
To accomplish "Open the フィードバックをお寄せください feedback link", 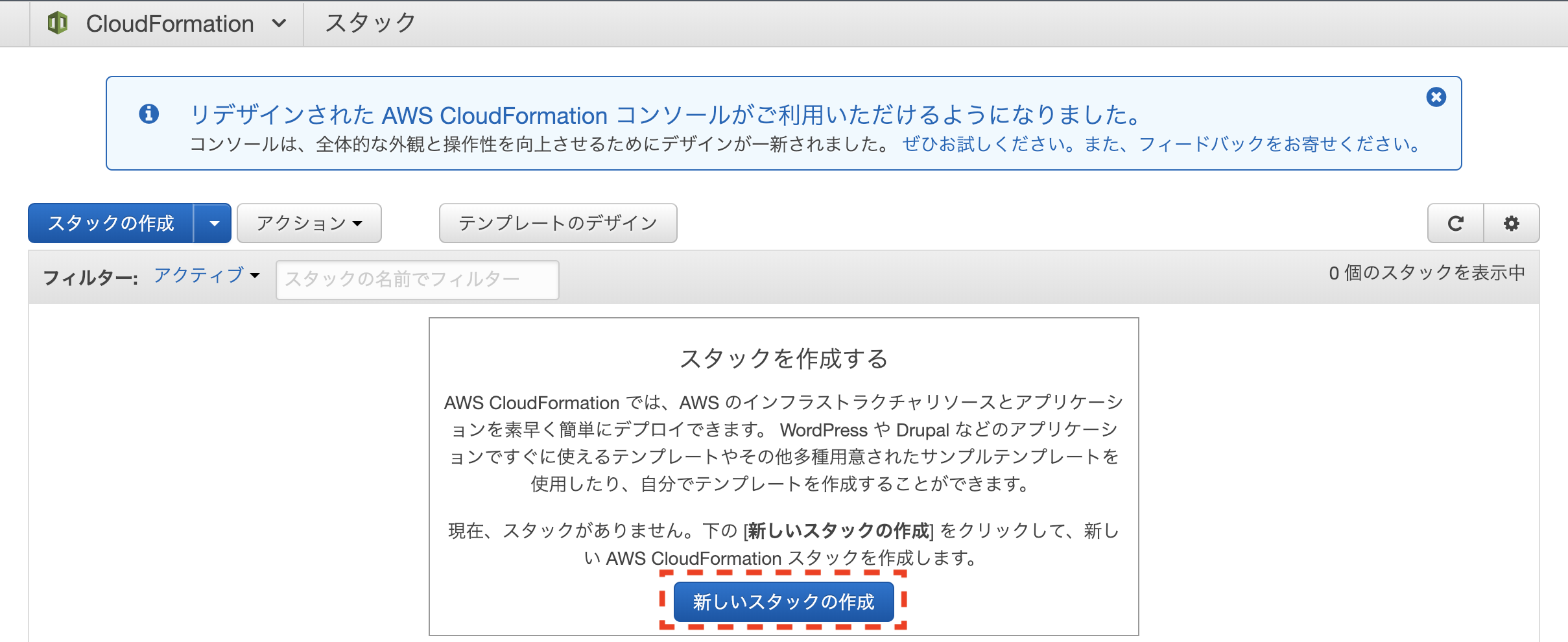I will click(x=1279, y=144).
